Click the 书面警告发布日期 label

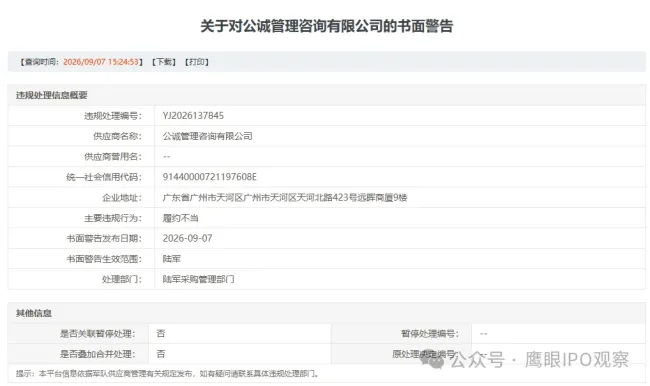tap(104, 238)
